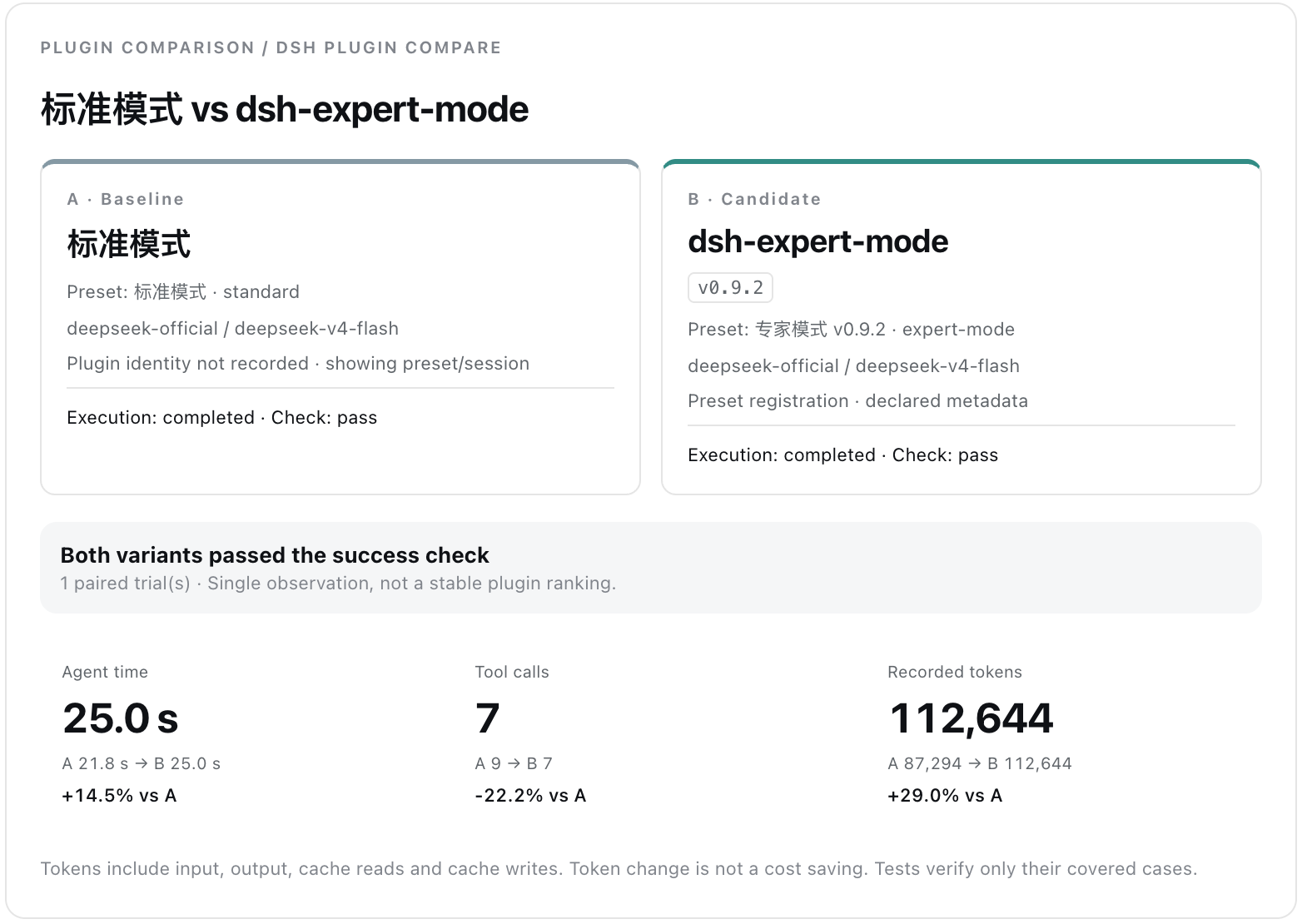
Task: Click the 'PLUGIN COMPARISON / DSH PLUGIN COMPARE' breadcrumb text
Action: pos(271,47)
